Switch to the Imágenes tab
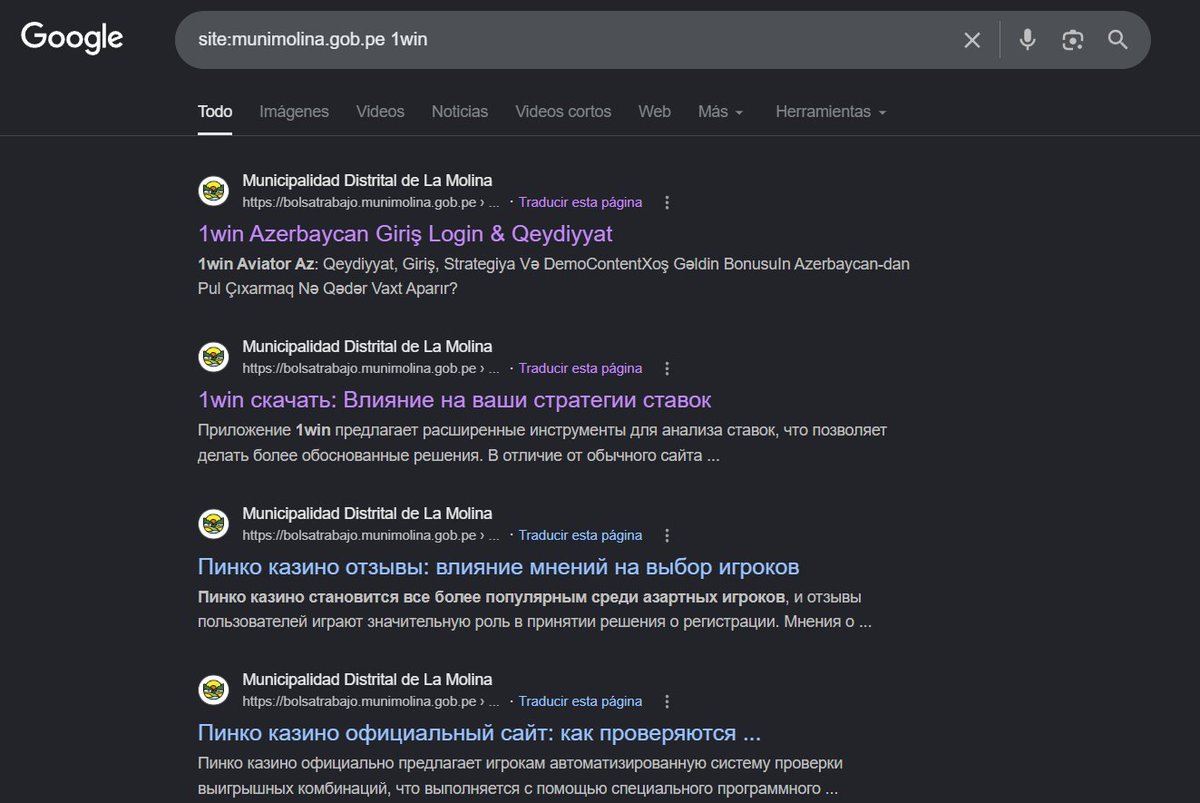1200x803 pixels. [x=294, y=112]
